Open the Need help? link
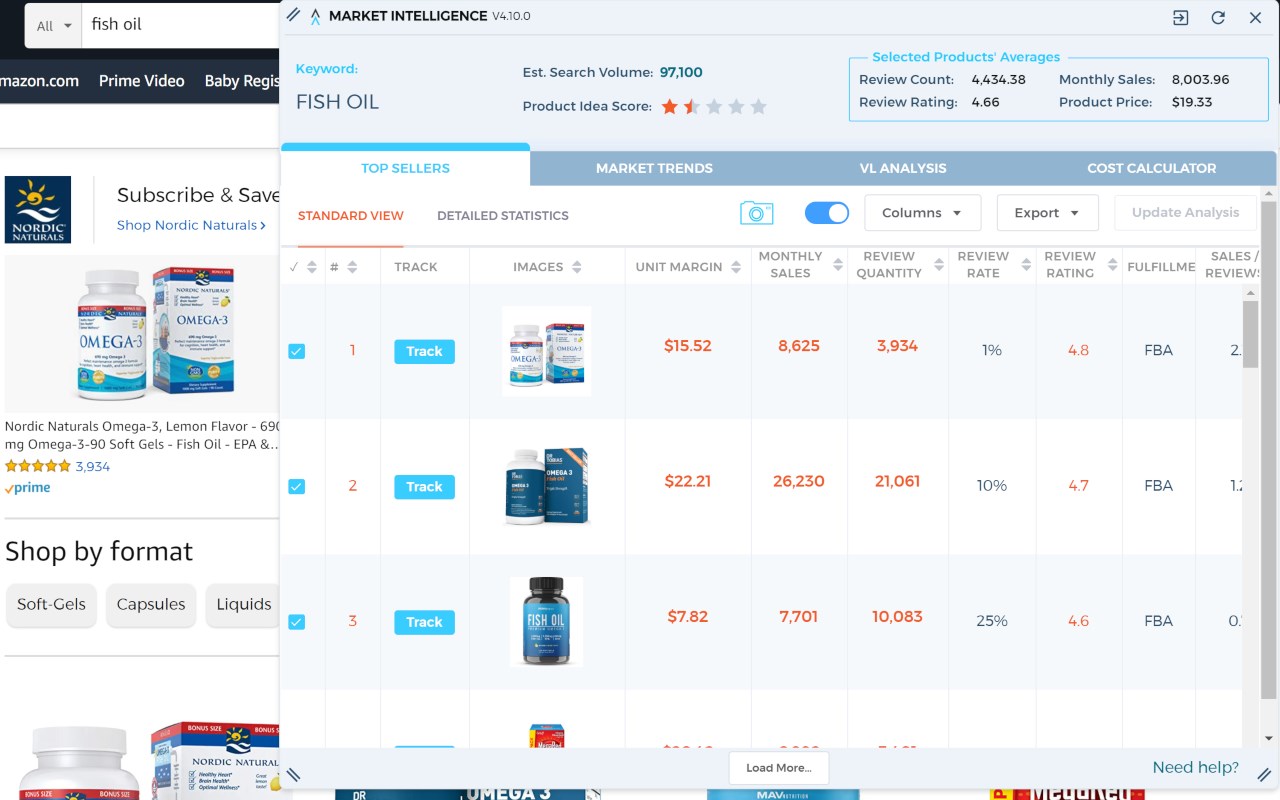1280x800 pixels. tap(1195, 768)
